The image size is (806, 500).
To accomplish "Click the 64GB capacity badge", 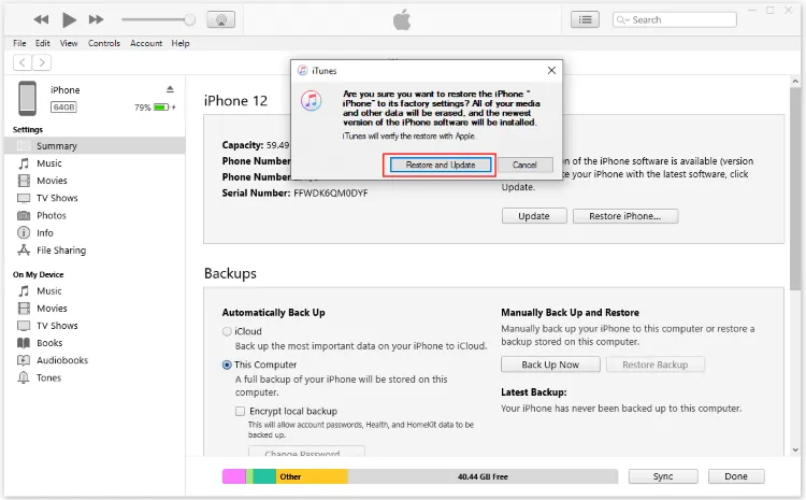I will tap(64, 107).
